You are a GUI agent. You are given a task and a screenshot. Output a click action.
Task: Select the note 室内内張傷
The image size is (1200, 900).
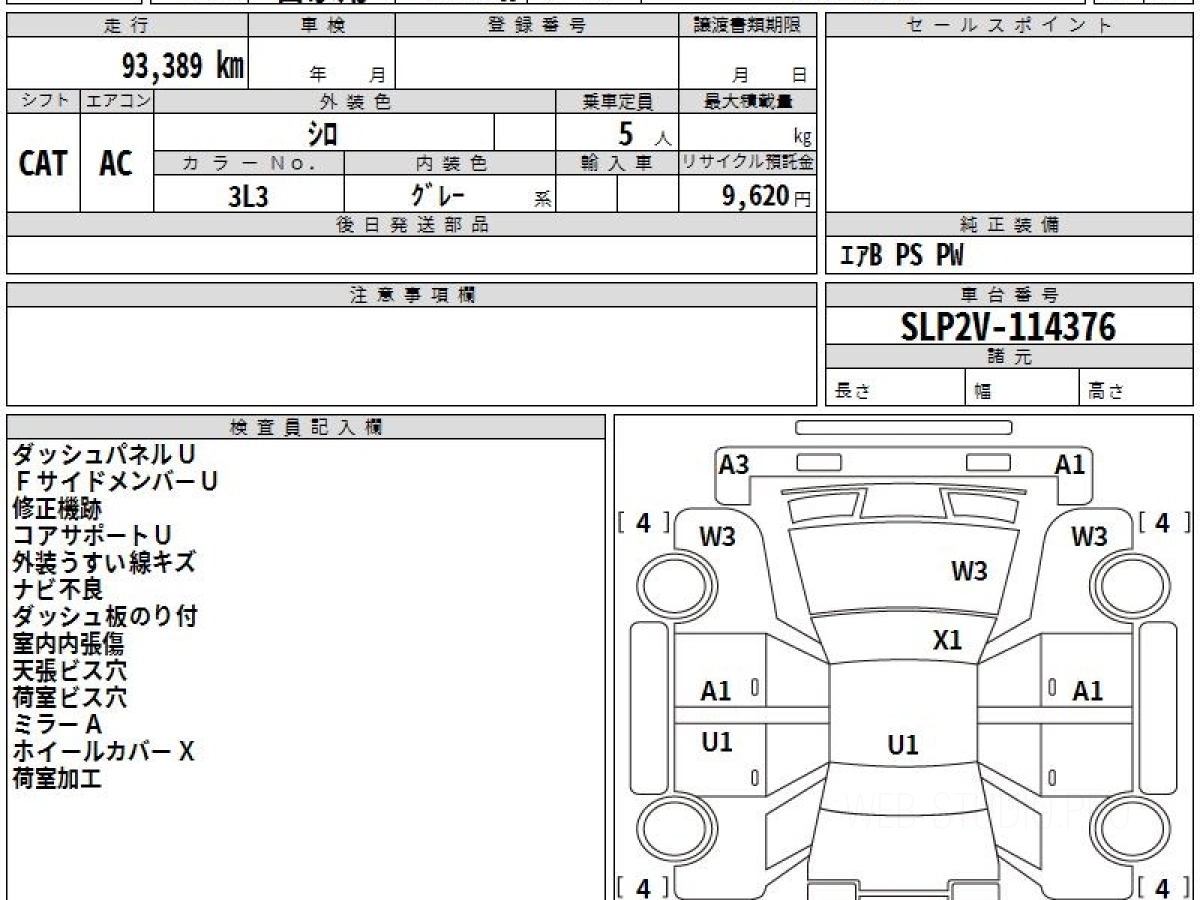68,644
